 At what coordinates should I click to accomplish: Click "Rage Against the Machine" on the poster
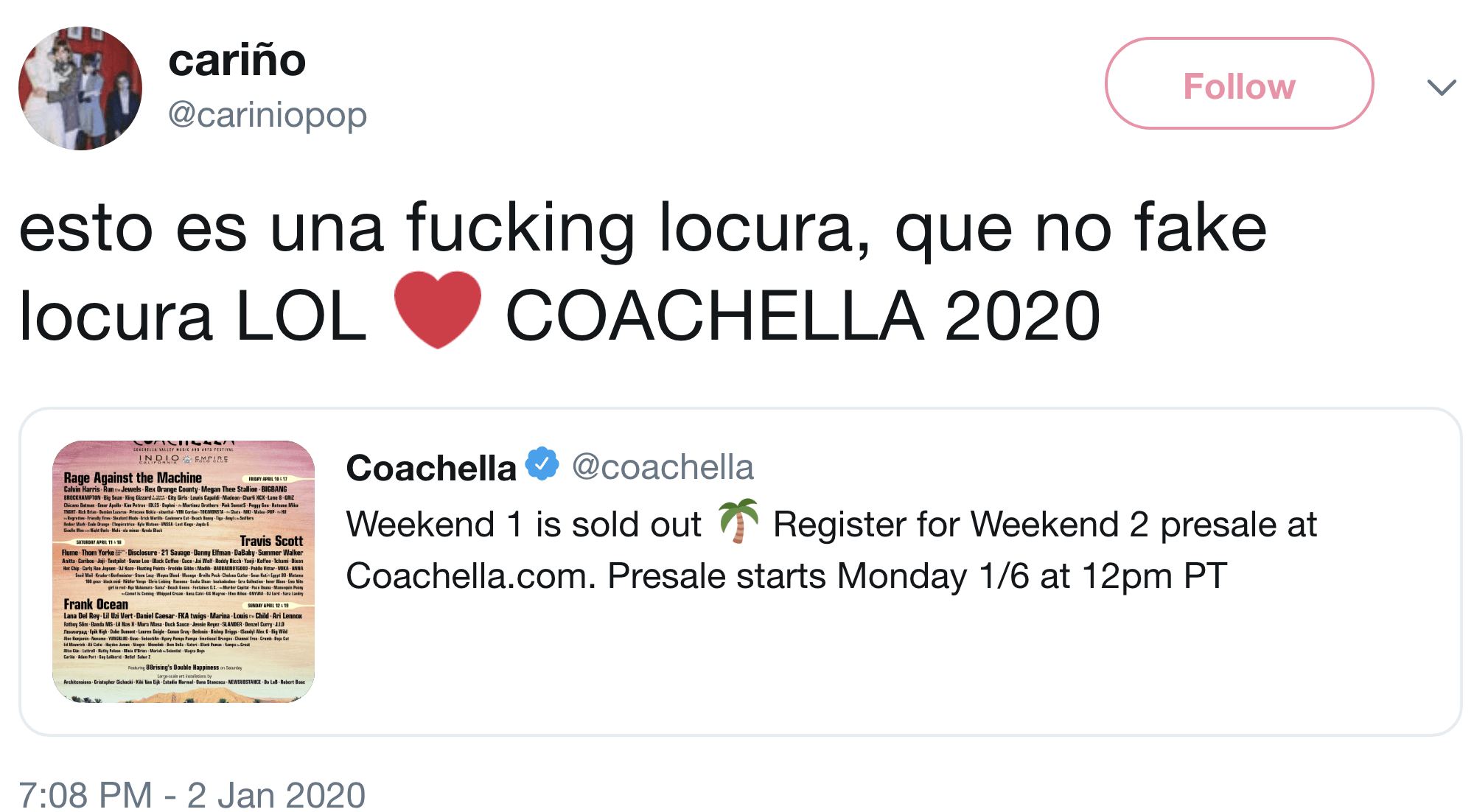(133, 477)
